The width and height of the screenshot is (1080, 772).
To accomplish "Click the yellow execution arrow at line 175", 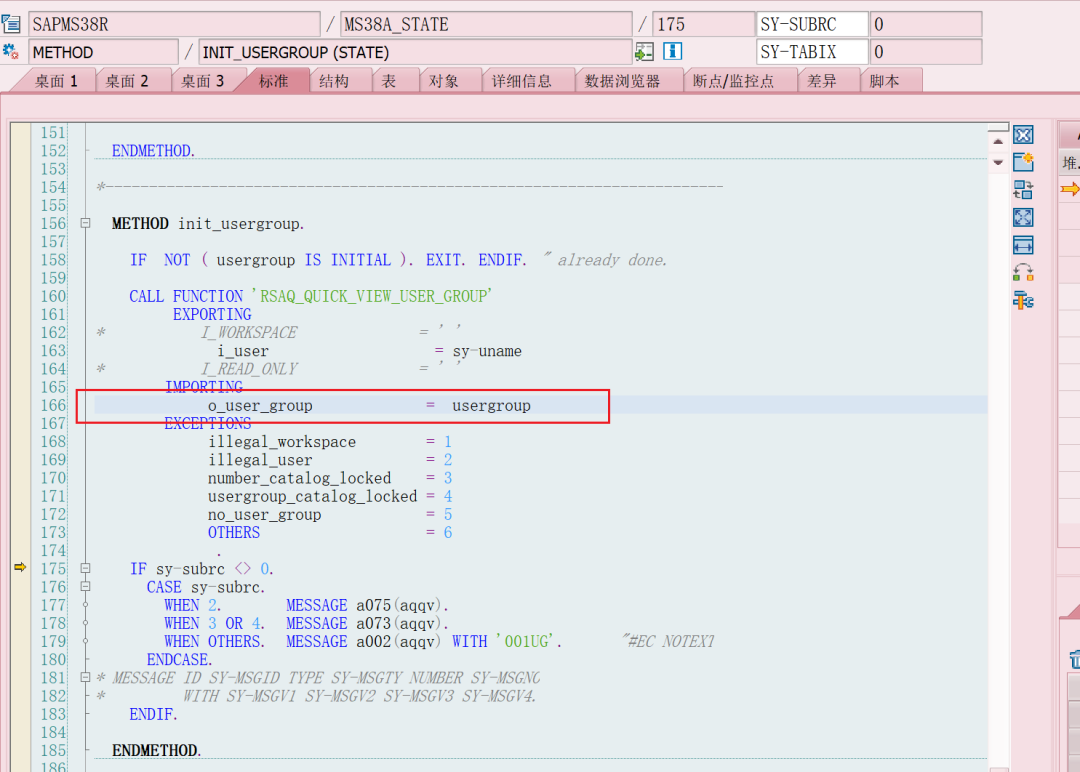I will point(20,567).
